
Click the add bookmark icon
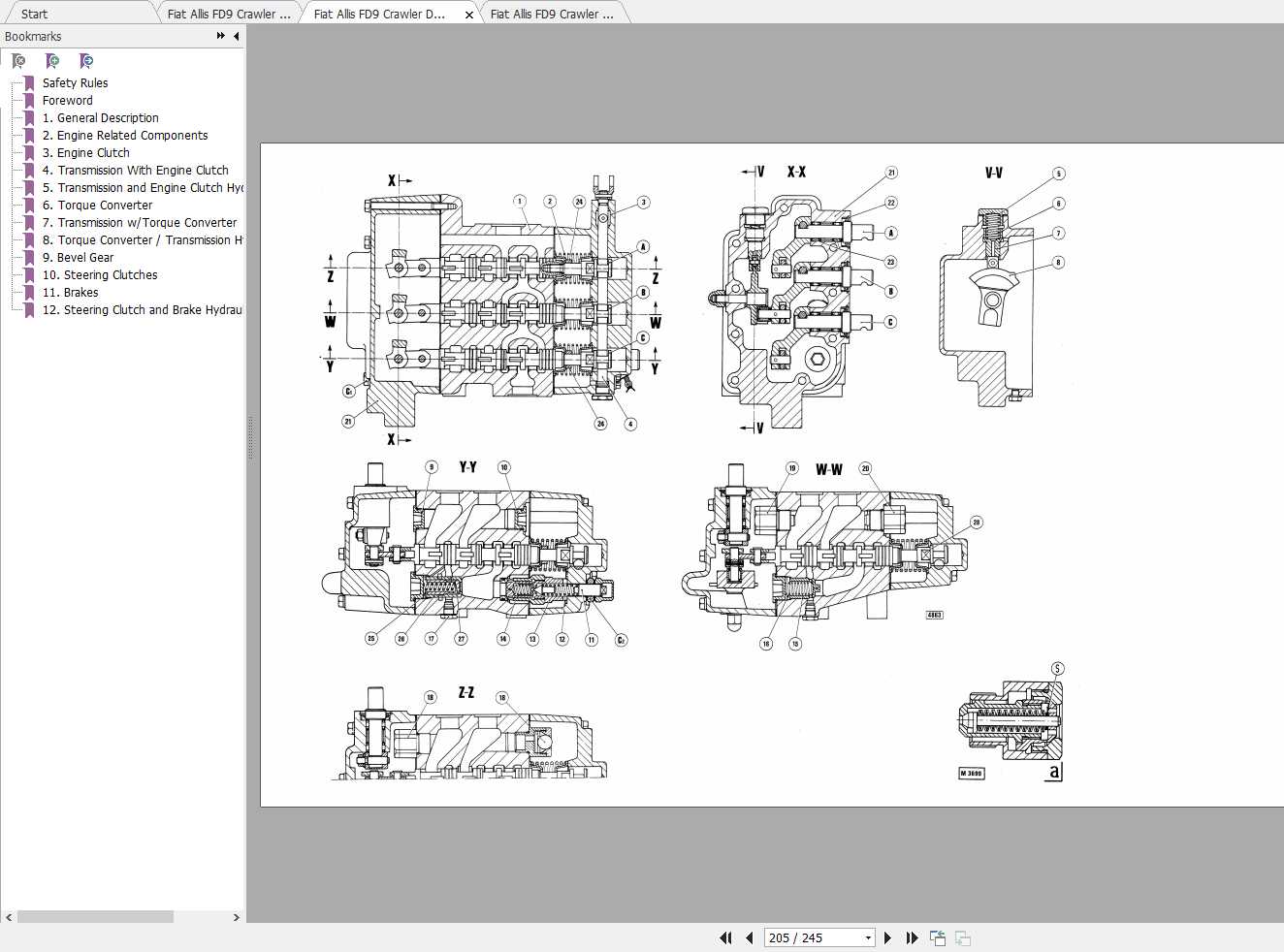click(52, 61)
